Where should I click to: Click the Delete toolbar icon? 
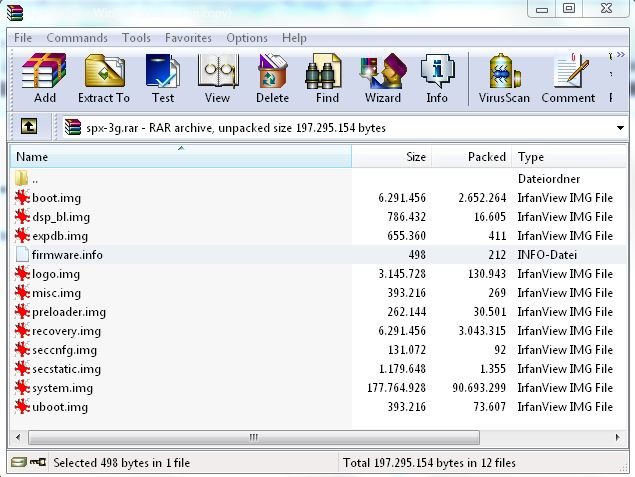pyautogui.click(x=272, y=71)
